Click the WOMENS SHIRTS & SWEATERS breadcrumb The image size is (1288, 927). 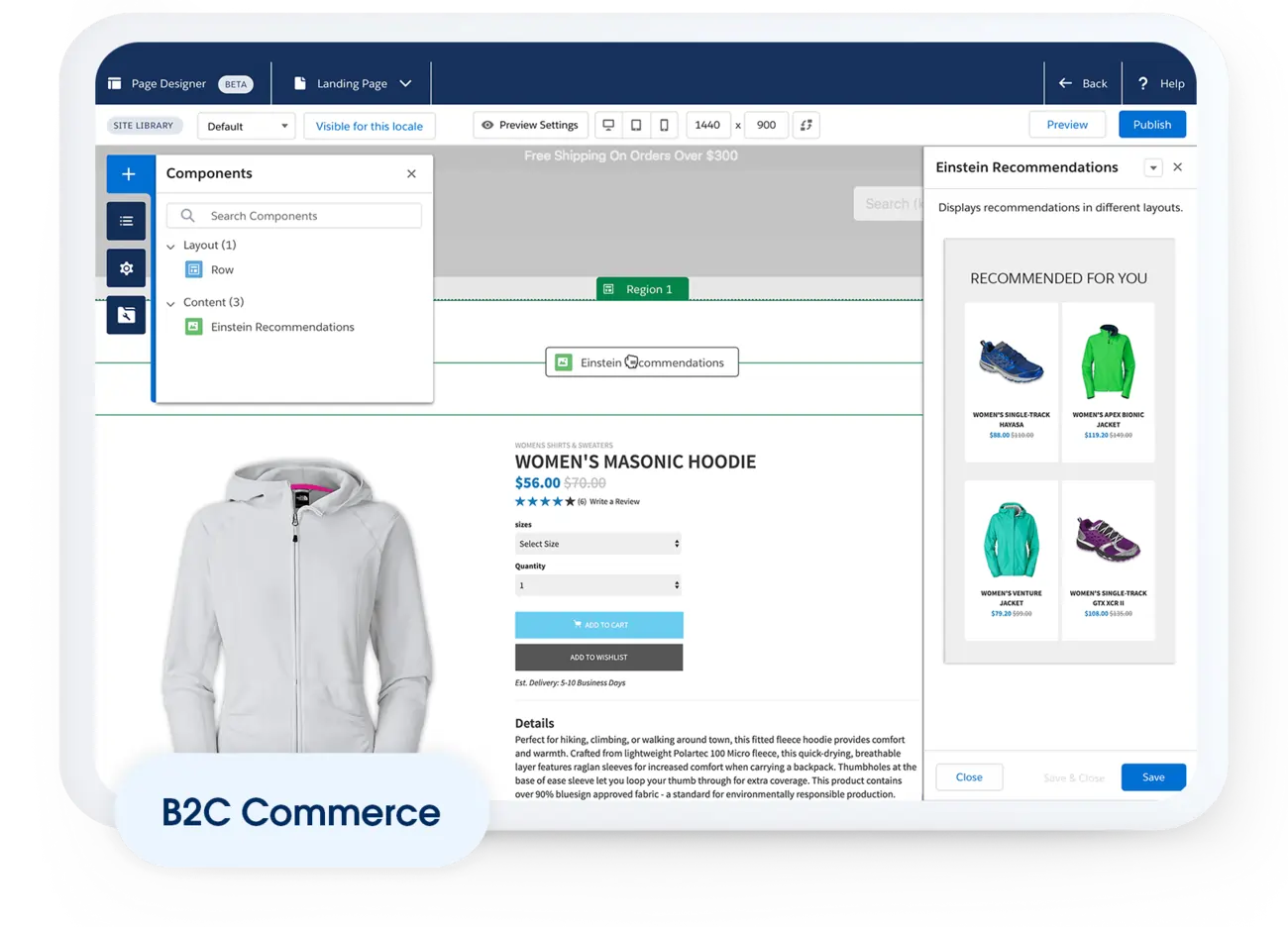point(564,446)
